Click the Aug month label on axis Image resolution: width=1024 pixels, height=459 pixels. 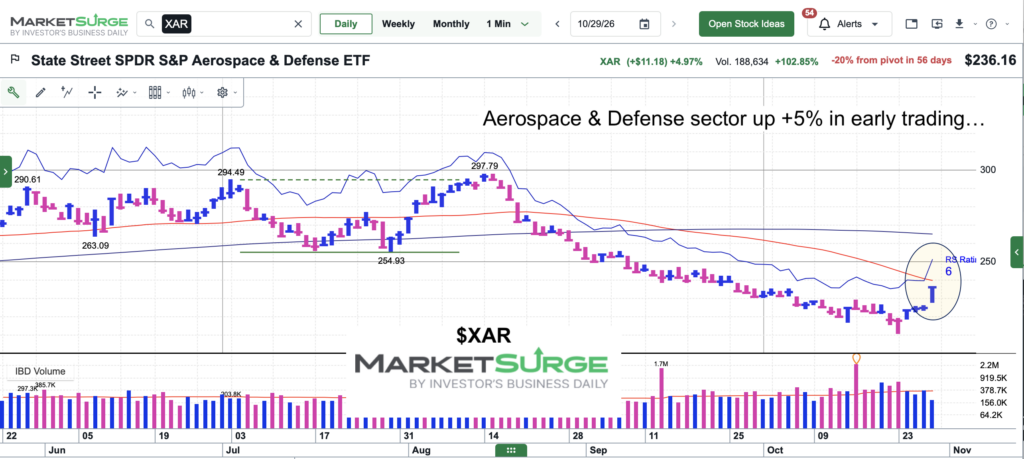click(x=421, y=450)
